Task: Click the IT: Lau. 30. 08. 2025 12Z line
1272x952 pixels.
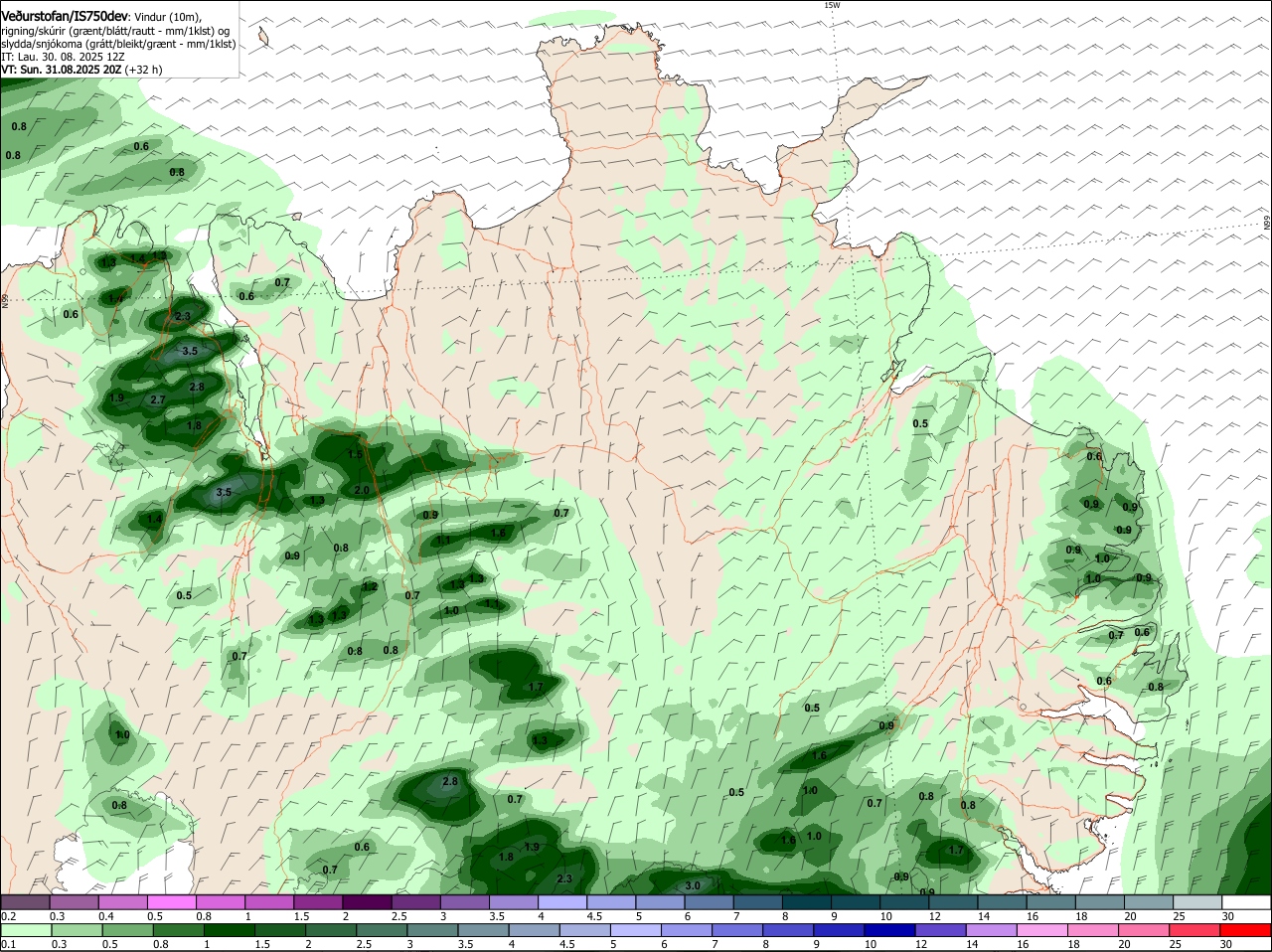Action: [63, 57]
